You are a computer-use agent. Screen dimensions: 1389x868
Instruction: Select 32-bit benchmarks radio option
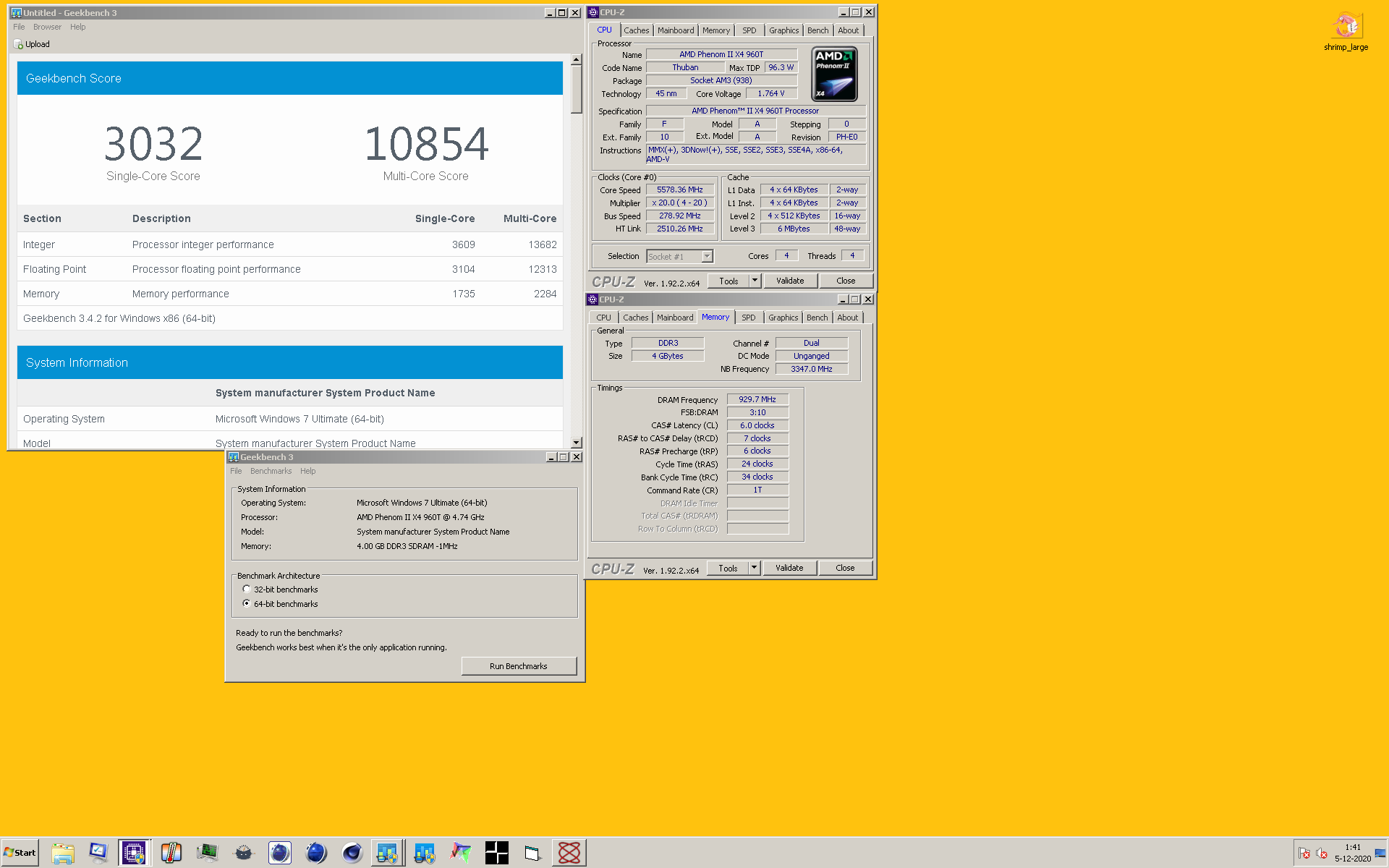click(x=247, y=590)
